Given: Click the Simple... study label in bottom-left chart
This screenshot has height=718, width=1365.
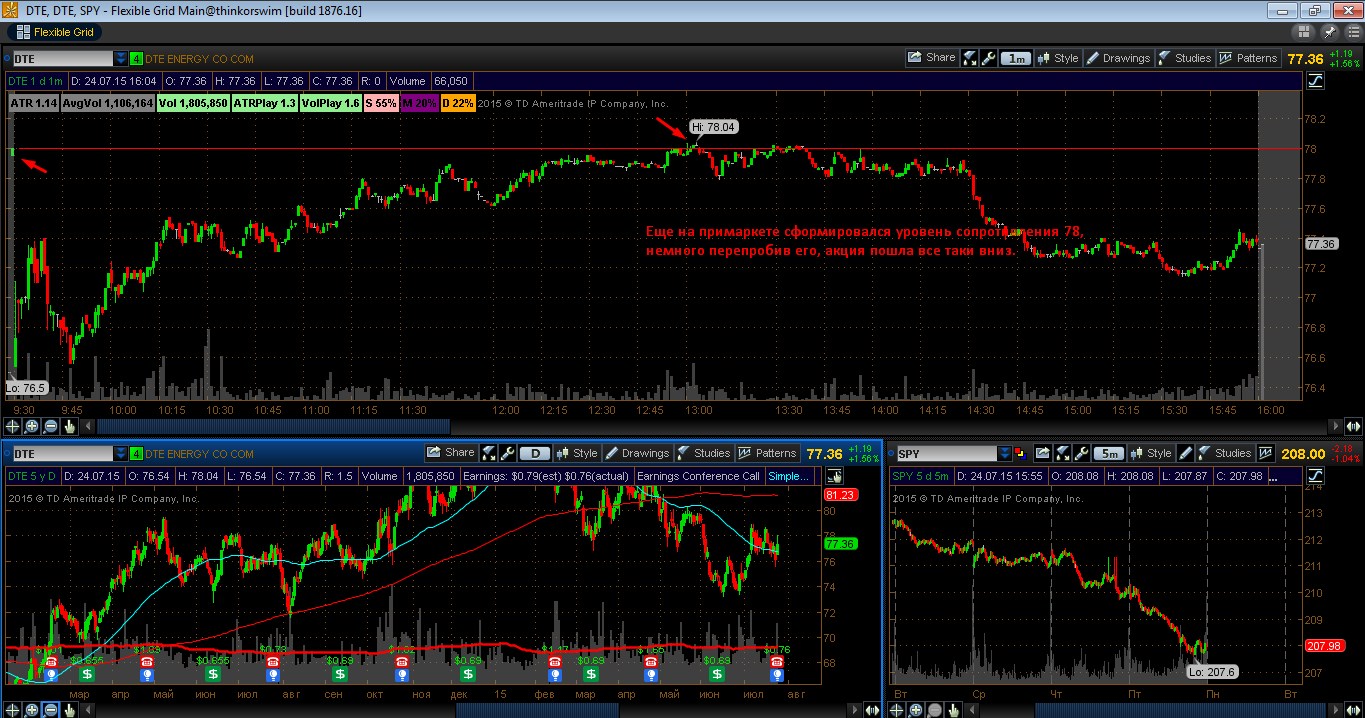Looking at the screenshot, I should [789, 476].
